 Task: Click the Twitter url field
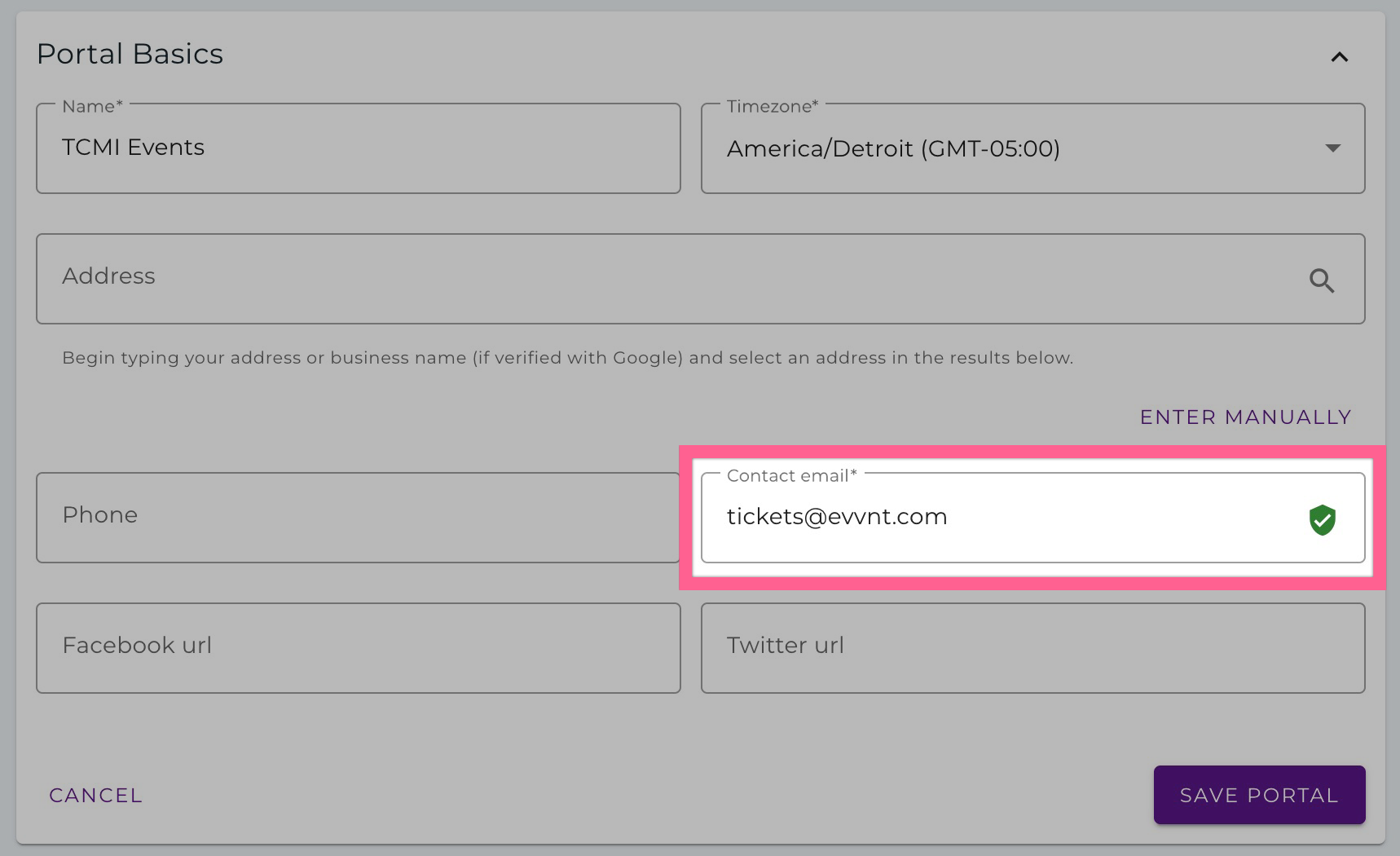[1032, 646]
